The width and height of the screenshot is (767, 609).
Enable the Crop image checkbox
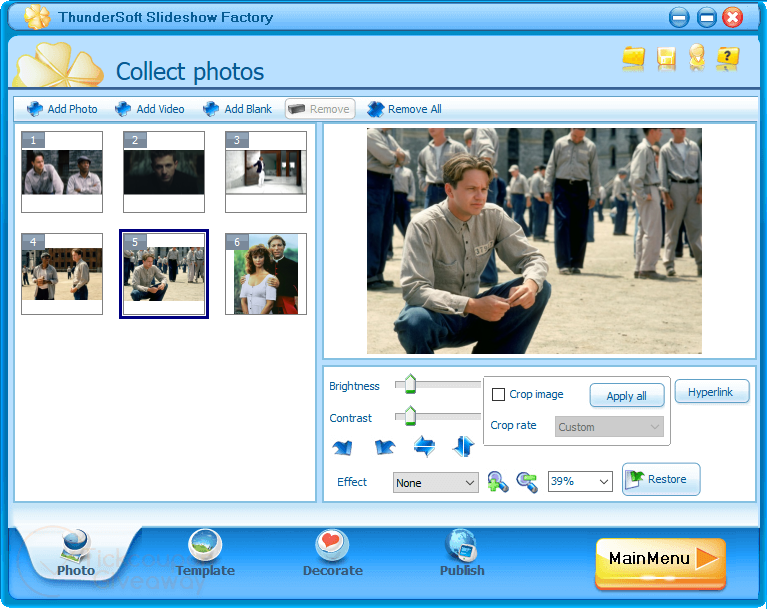click(x=498, y=394)
